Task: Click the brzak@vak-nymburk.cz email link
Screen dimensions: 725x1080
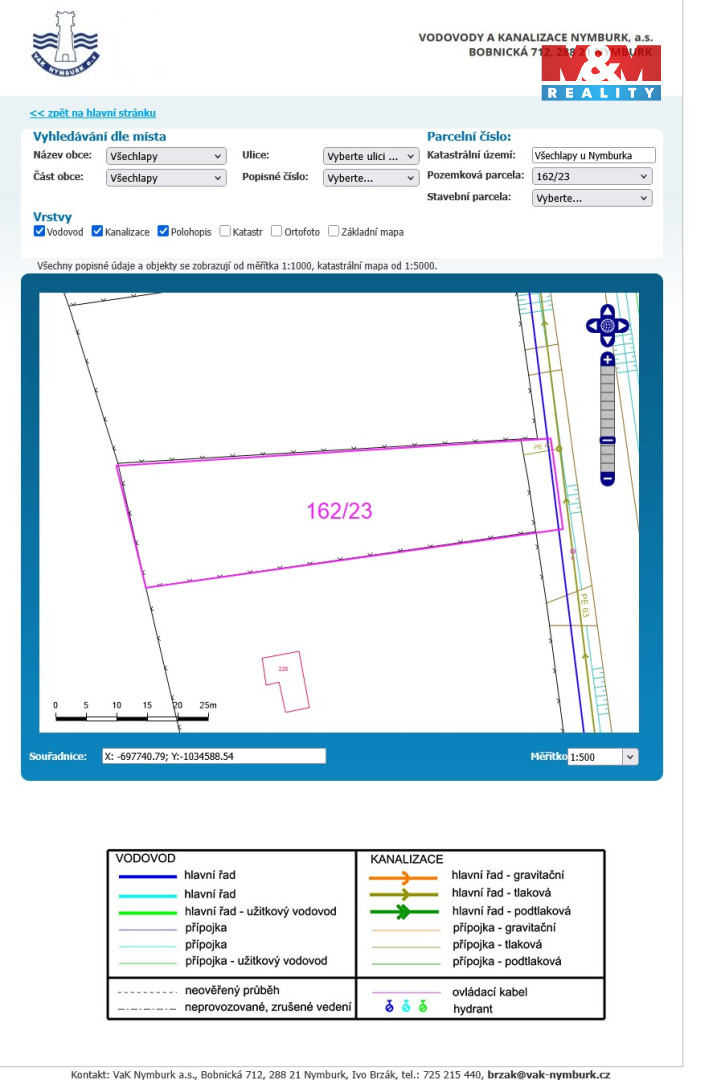Action: point(548,1074)
